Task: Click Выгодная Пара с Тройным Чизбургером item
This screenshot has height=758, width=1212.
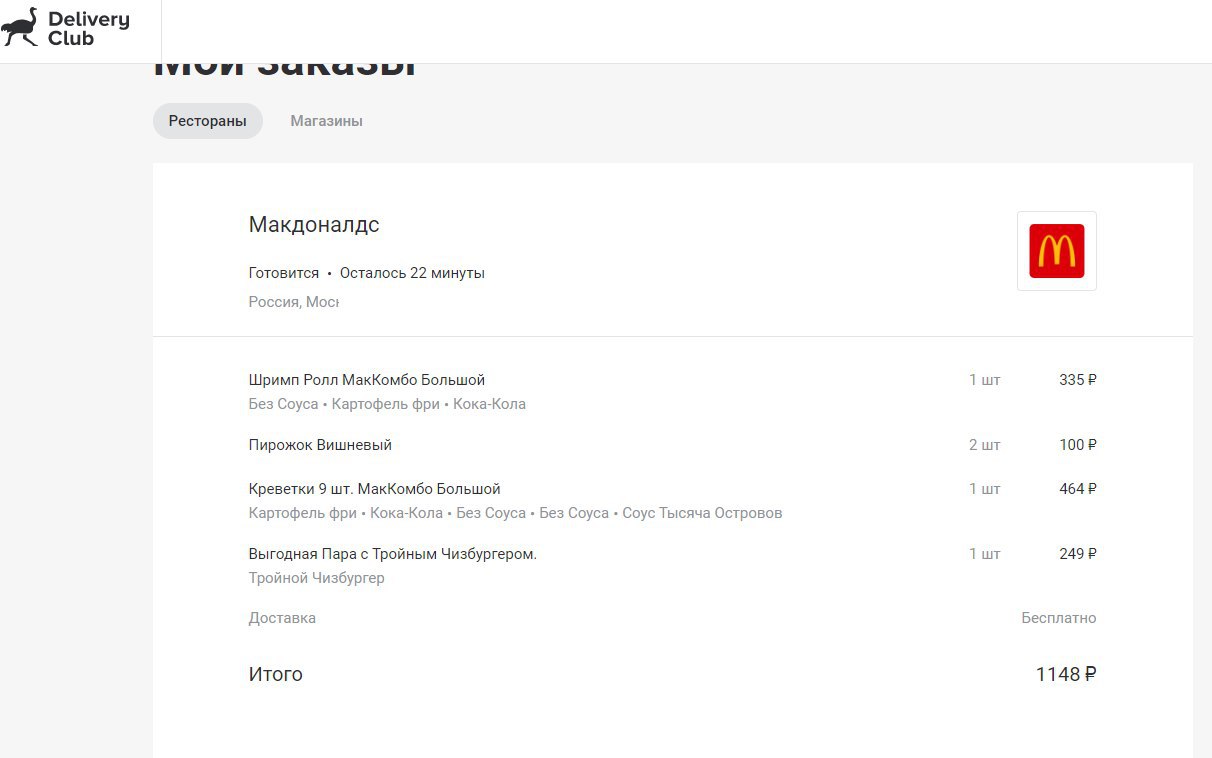Action: 393,554
